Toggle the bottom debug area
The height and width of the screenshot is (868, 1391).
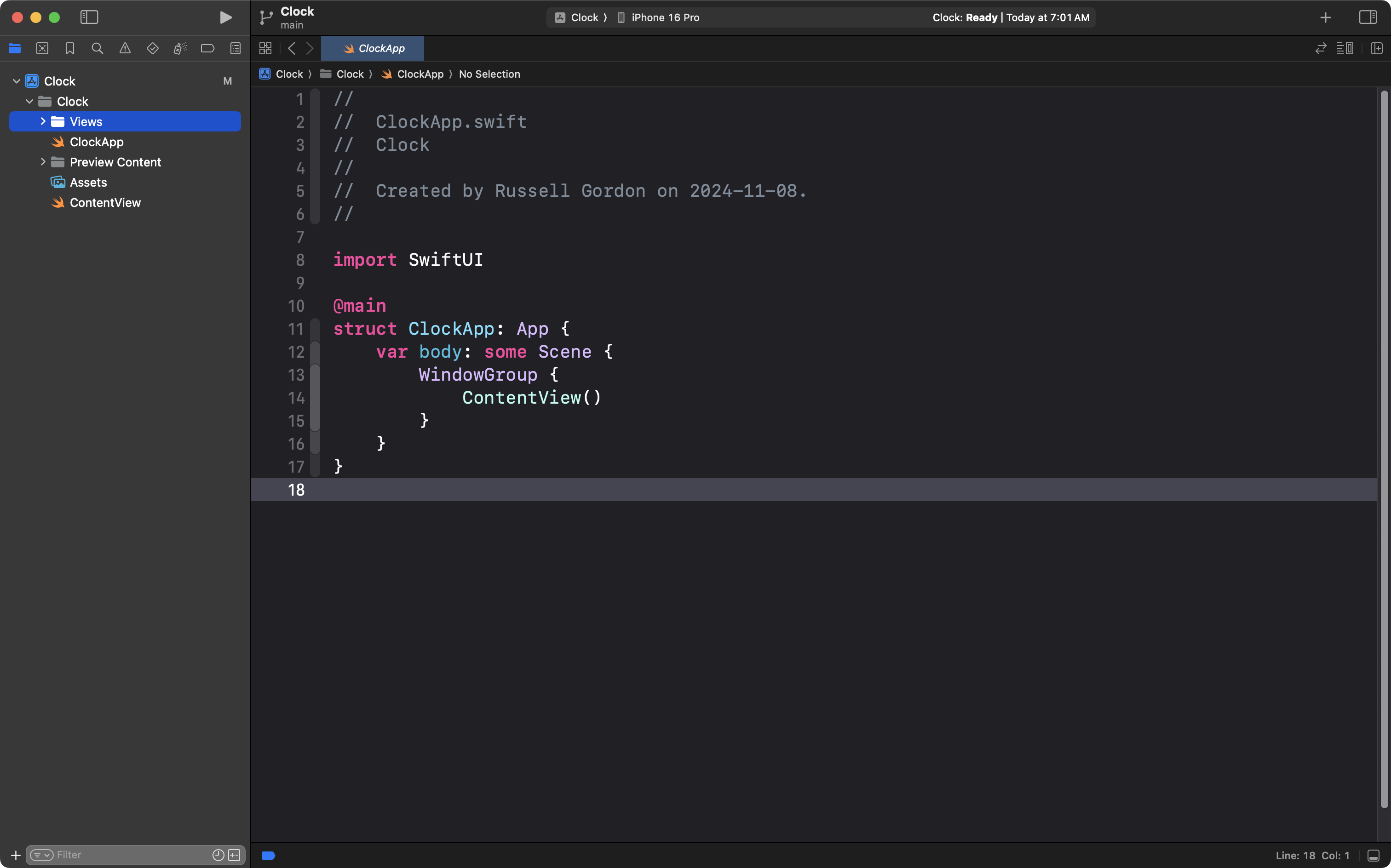(x=1373, y=856)
